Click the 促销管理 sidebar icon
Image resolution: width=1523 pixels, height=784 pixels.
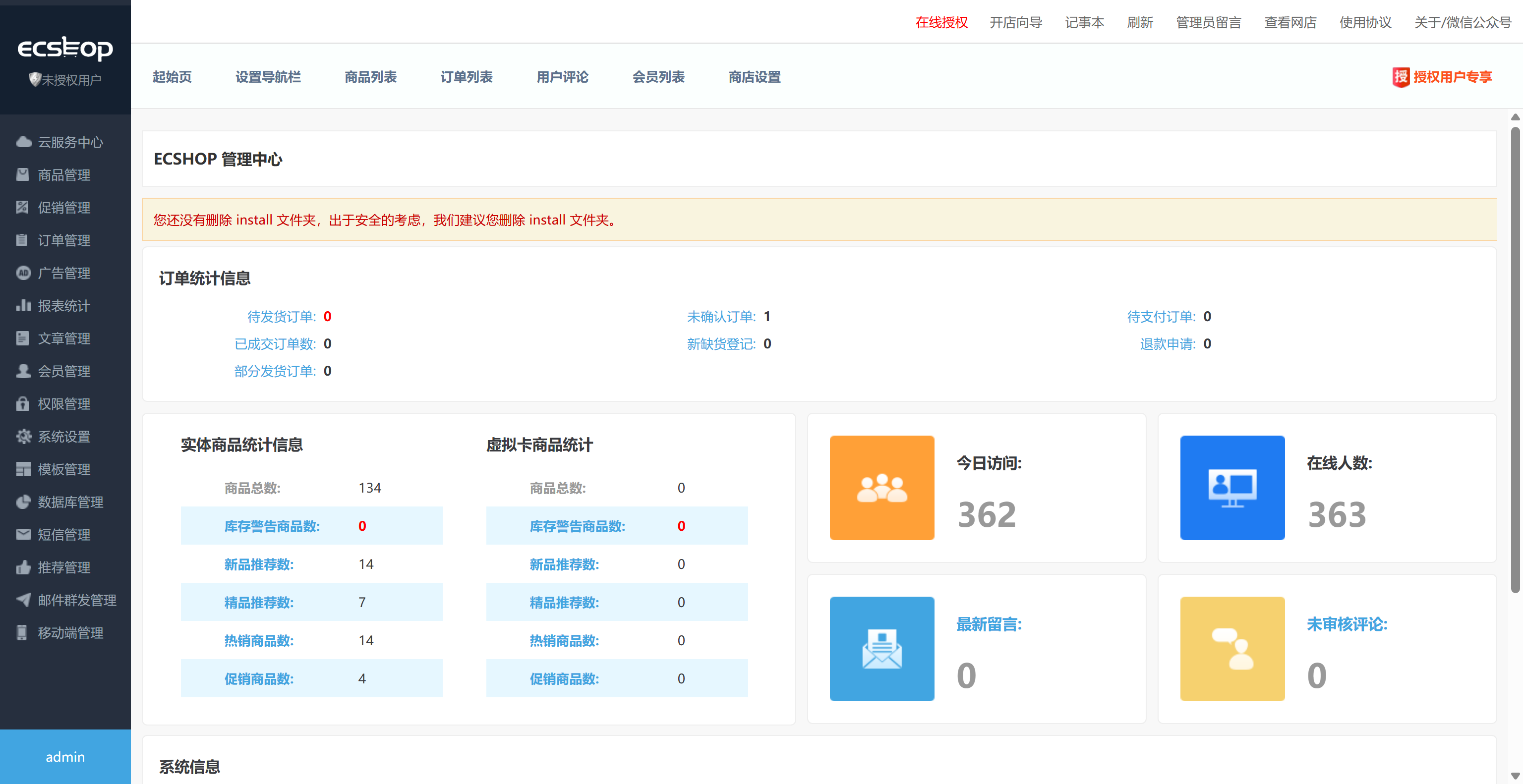(x=23, y=207)
